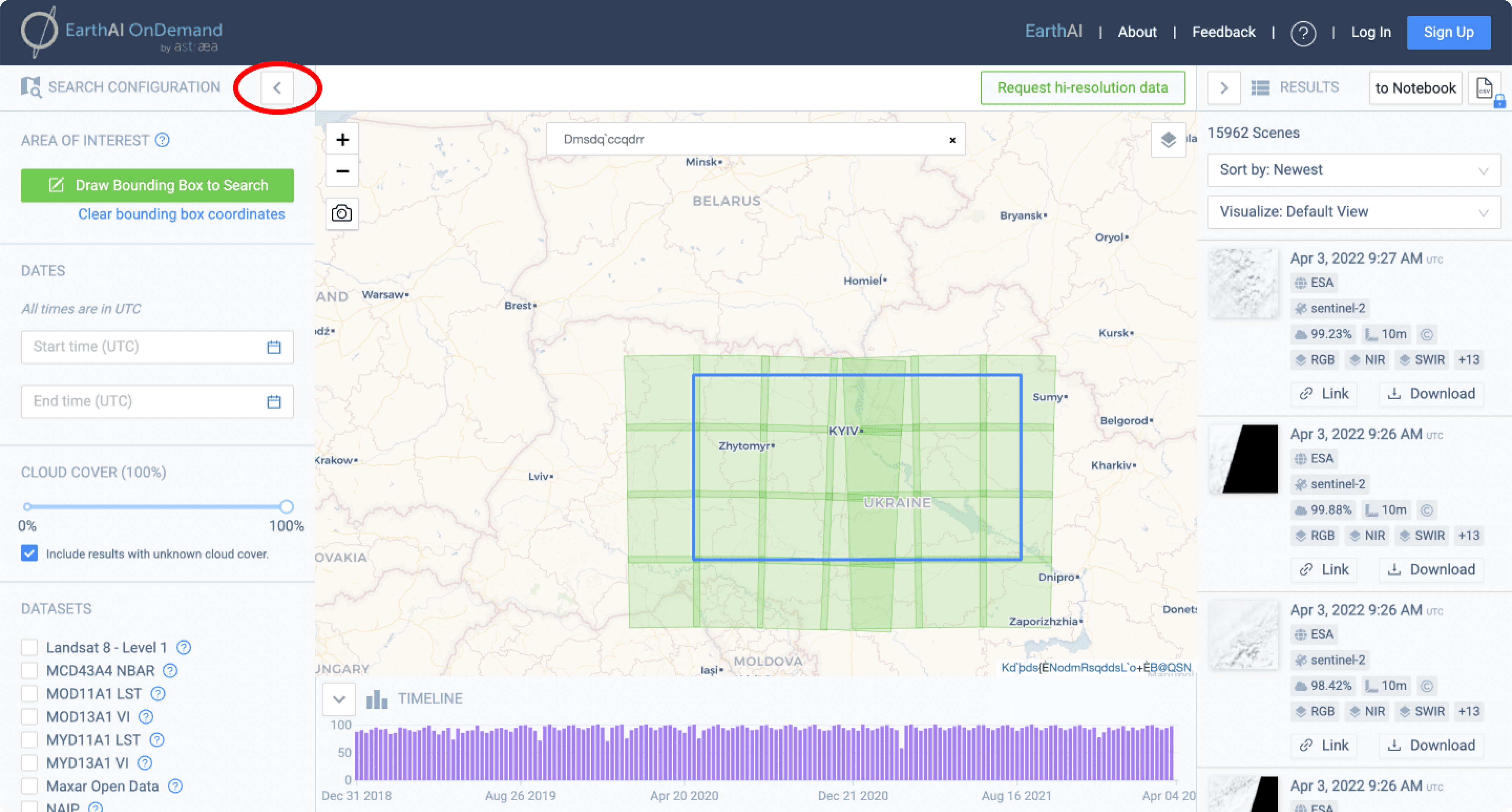
Task: Enable the Landsat 8 - Level 1 dataset
Action: click(x=29, y=647)
